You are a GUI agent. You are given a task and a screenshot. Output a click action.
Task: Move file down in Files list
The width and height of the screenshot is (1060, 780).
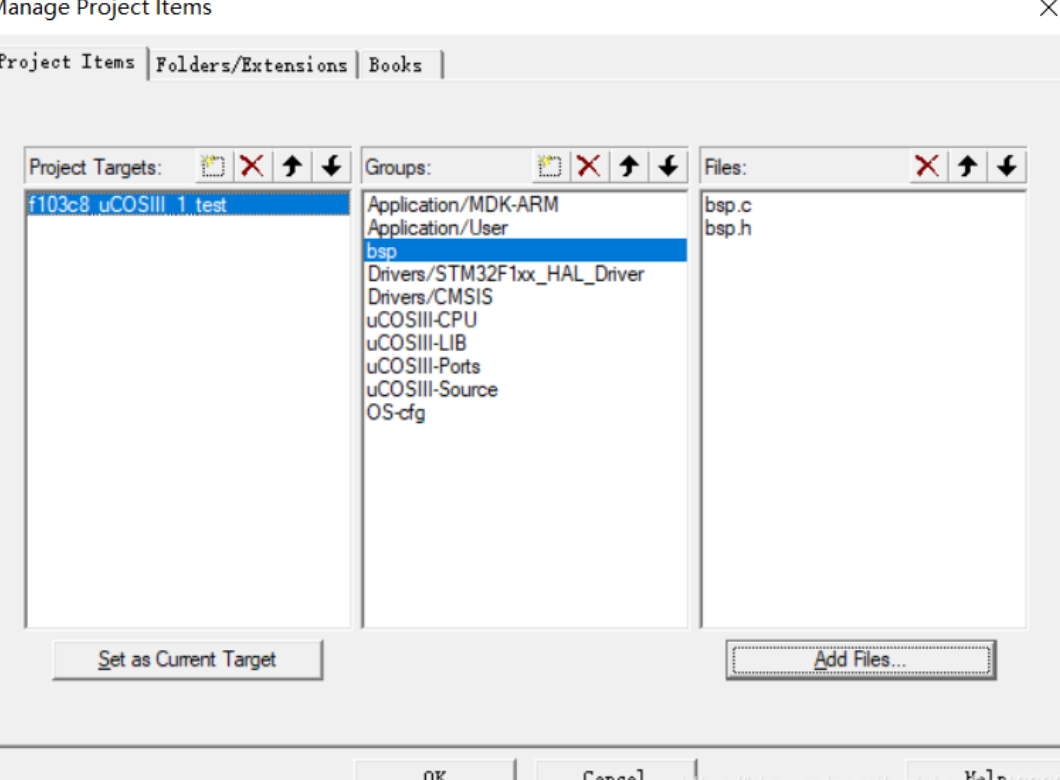coord(1007,166)
